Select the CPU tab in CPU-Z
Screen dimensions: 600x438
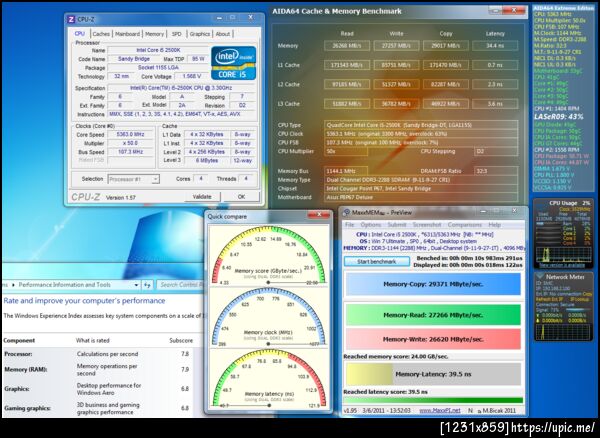pyautogui.click(x=80, y=34)
